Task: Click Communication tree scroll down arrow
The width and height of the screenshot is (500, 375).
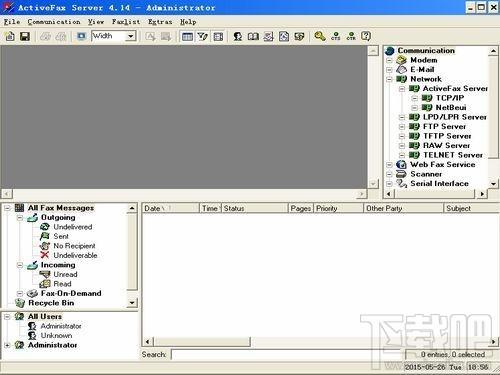Action: (493, 184)
